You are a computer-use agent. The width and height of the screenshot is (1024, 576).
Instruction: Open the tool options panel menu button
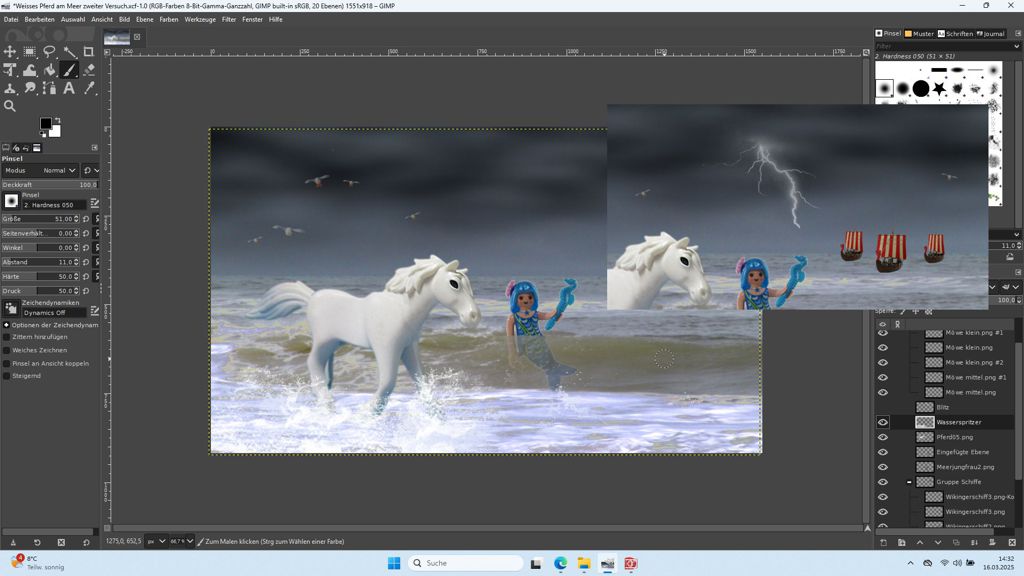[94, 148]
